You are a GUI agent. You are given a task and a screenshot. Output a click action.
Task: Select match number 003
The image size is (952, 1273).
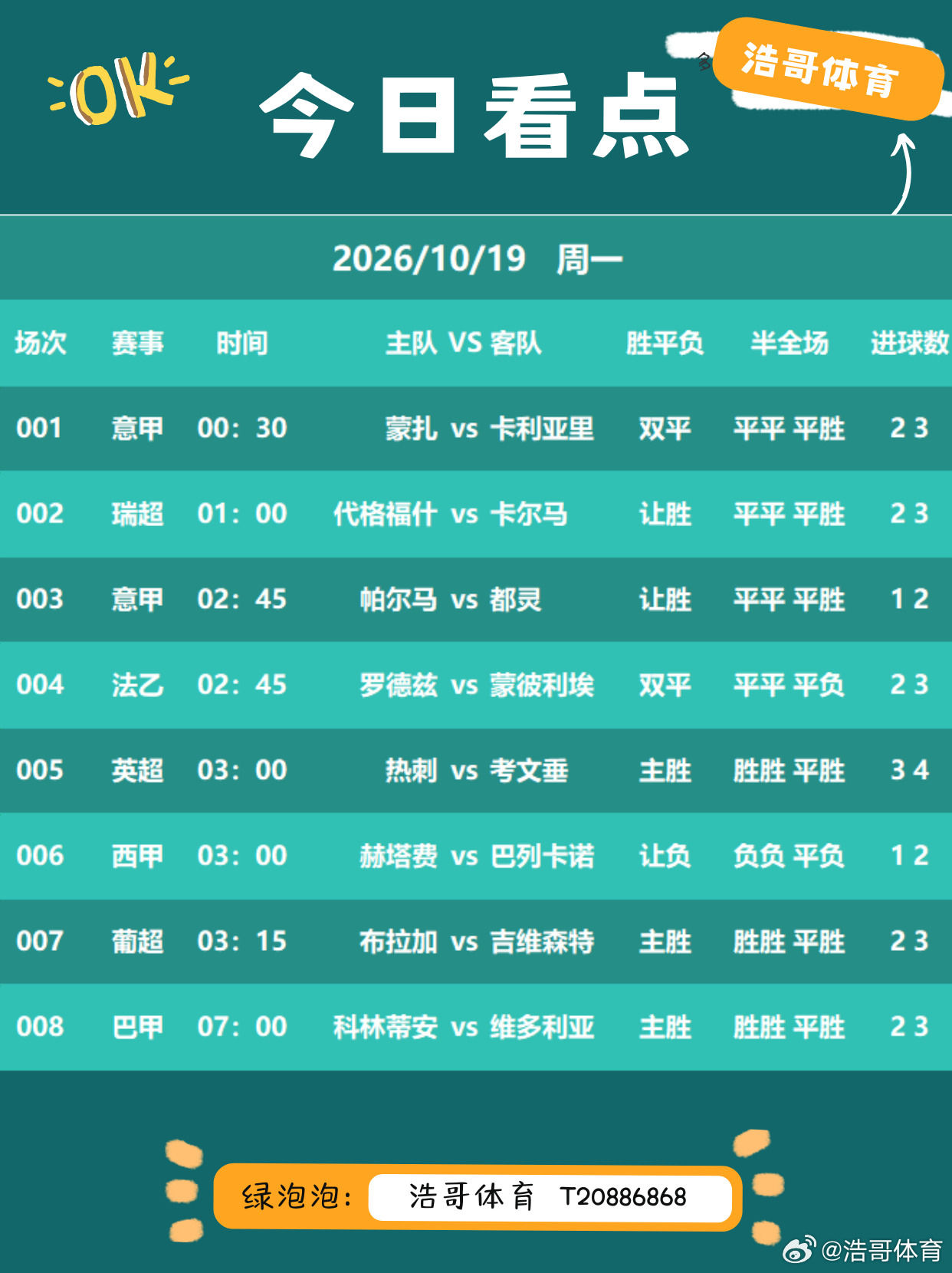[x=40, y=599]
